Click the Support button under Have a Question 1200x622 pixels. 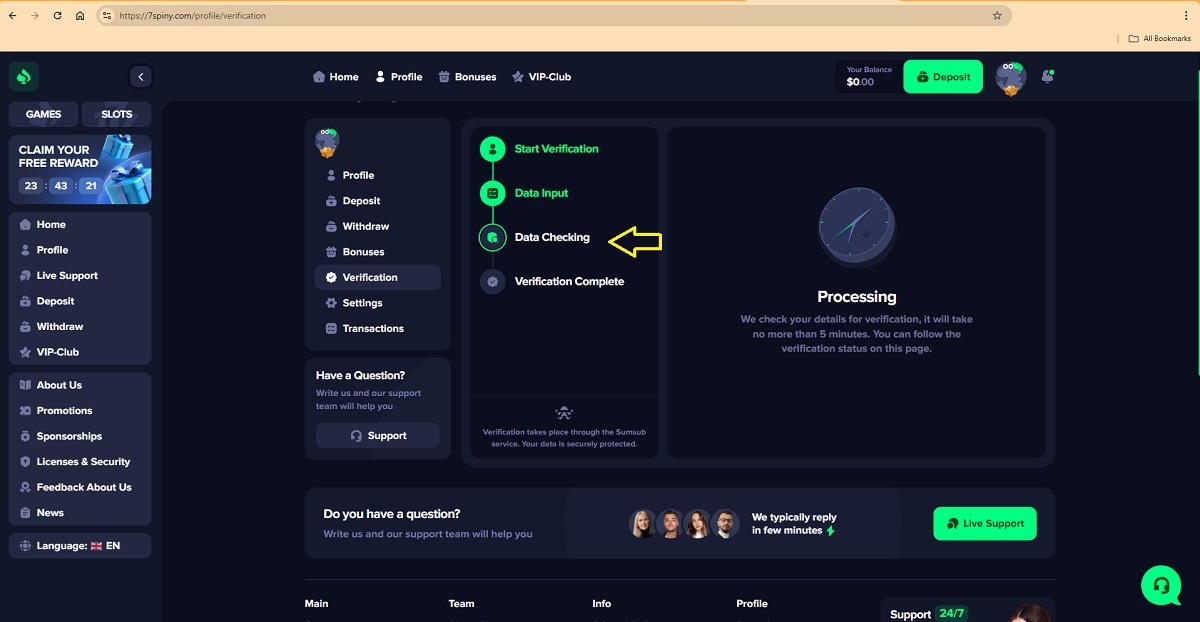point(378,435)
